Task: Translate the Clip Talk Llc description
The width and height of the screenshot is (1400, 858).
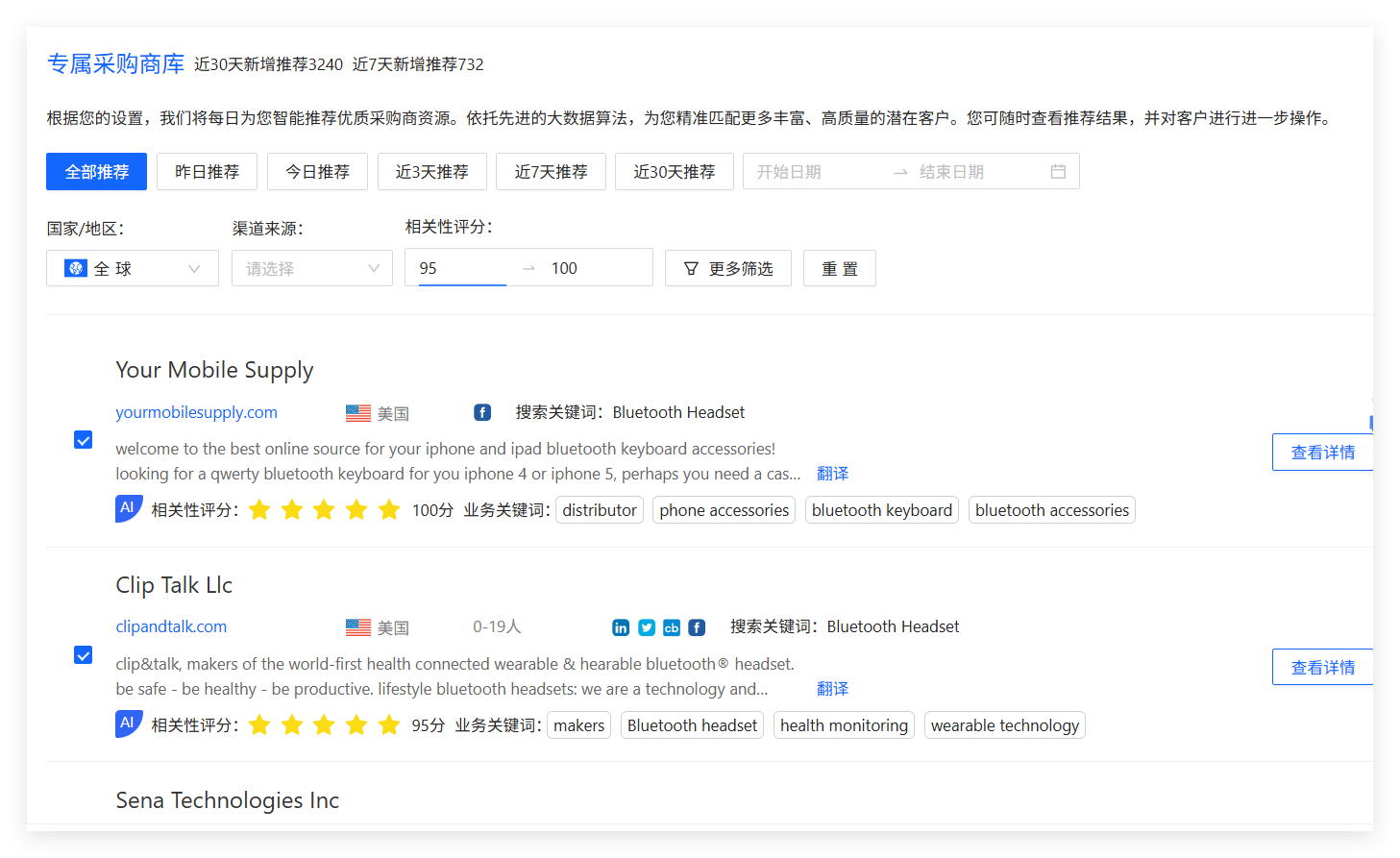Action: pyautogui.click(x=832, y=689)
